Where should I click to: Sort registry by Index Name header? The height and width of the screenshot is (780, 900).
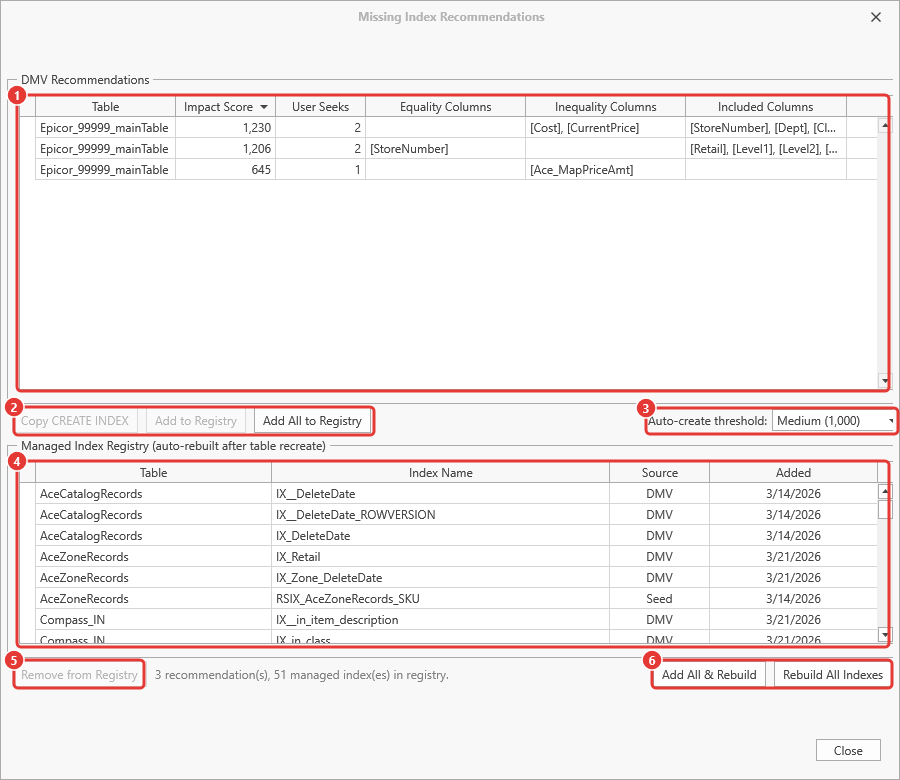click(440, 473)
